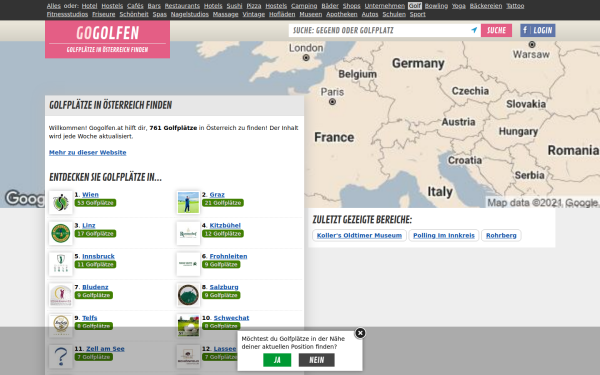Click the Schwechat golf ball thumbnail
Image resolution: width=600 pixels, height=375 pixels.
188,326
